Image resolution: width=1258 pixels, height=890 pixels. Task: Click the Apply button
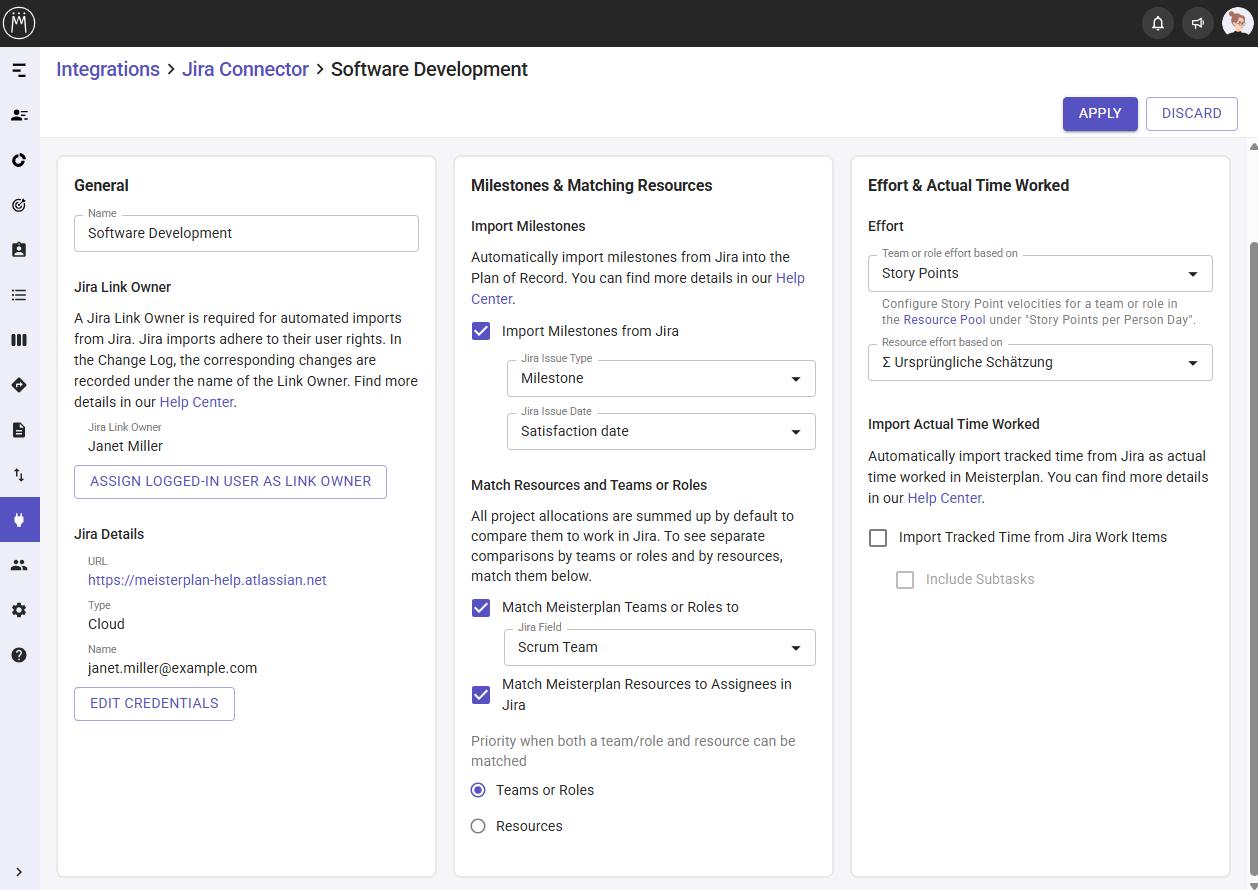tap(1099, 114)
